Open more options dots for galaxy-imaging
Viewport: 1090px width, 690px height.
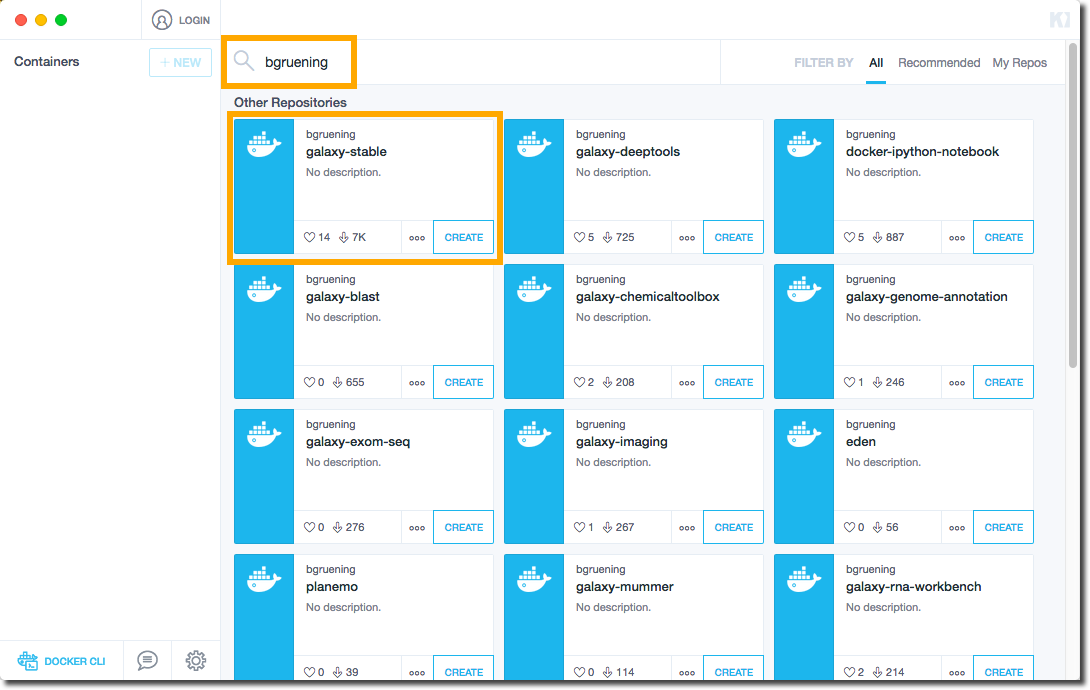click(x=687, y=528)
